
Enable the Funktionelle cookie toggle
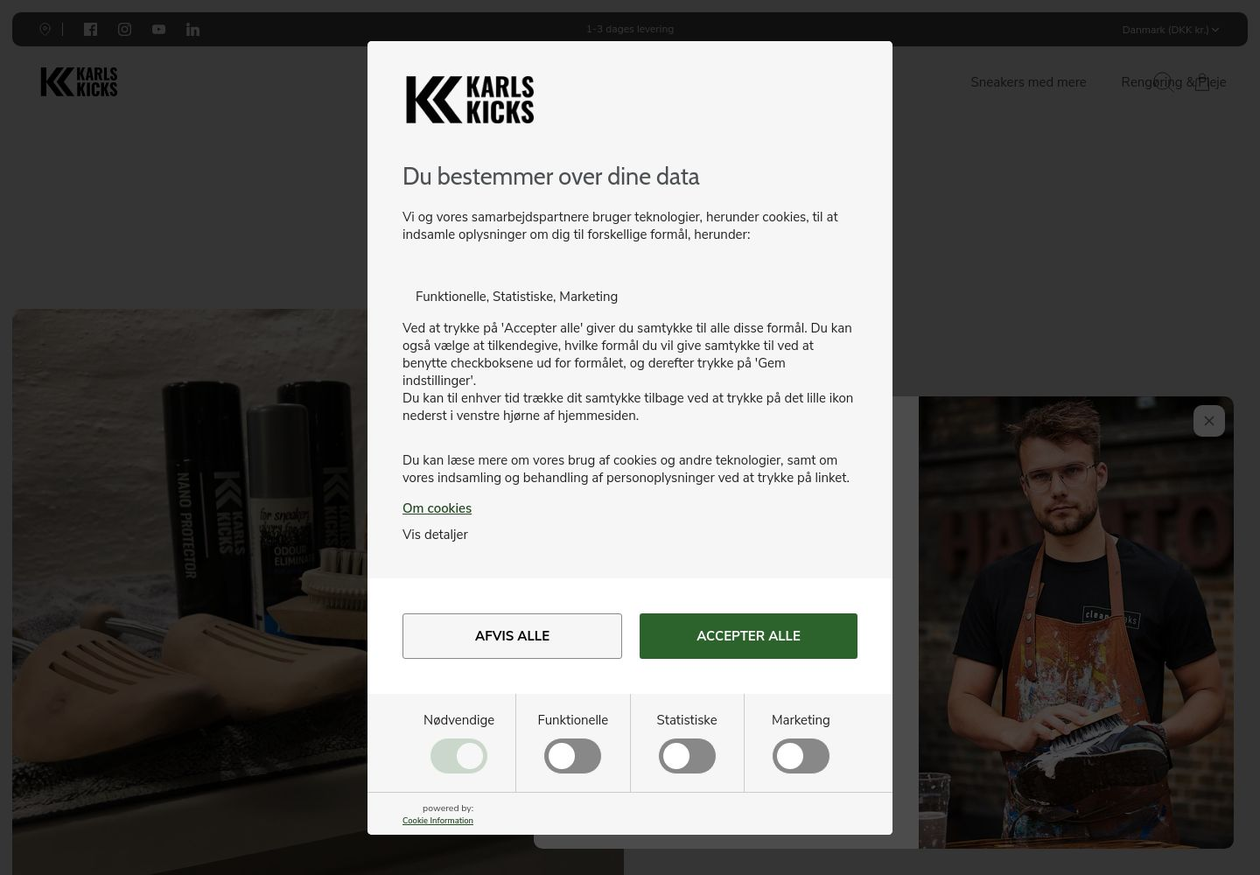tap(573, 756)
